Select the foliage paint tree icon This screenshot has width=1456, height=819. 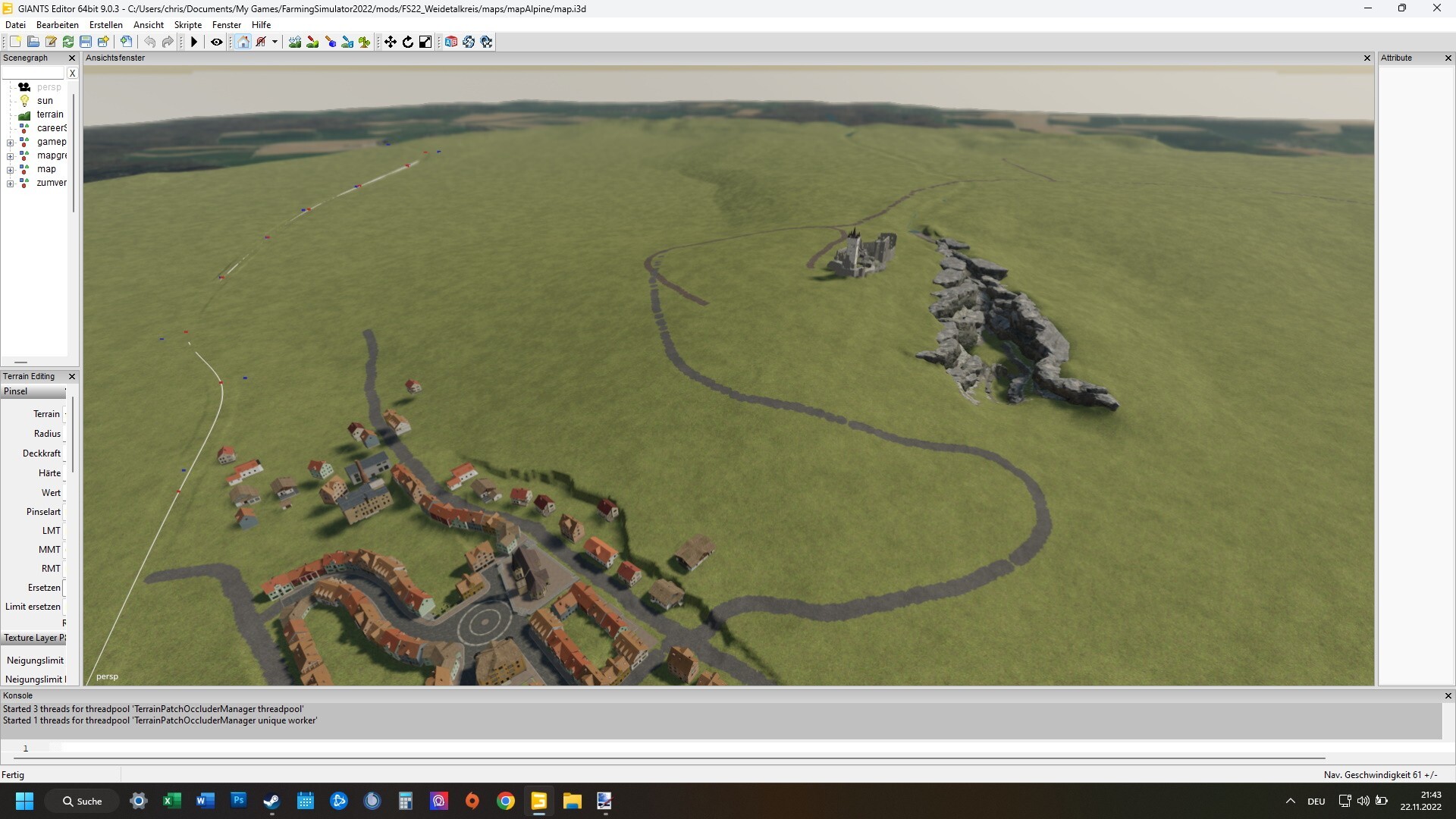point(365,42)
